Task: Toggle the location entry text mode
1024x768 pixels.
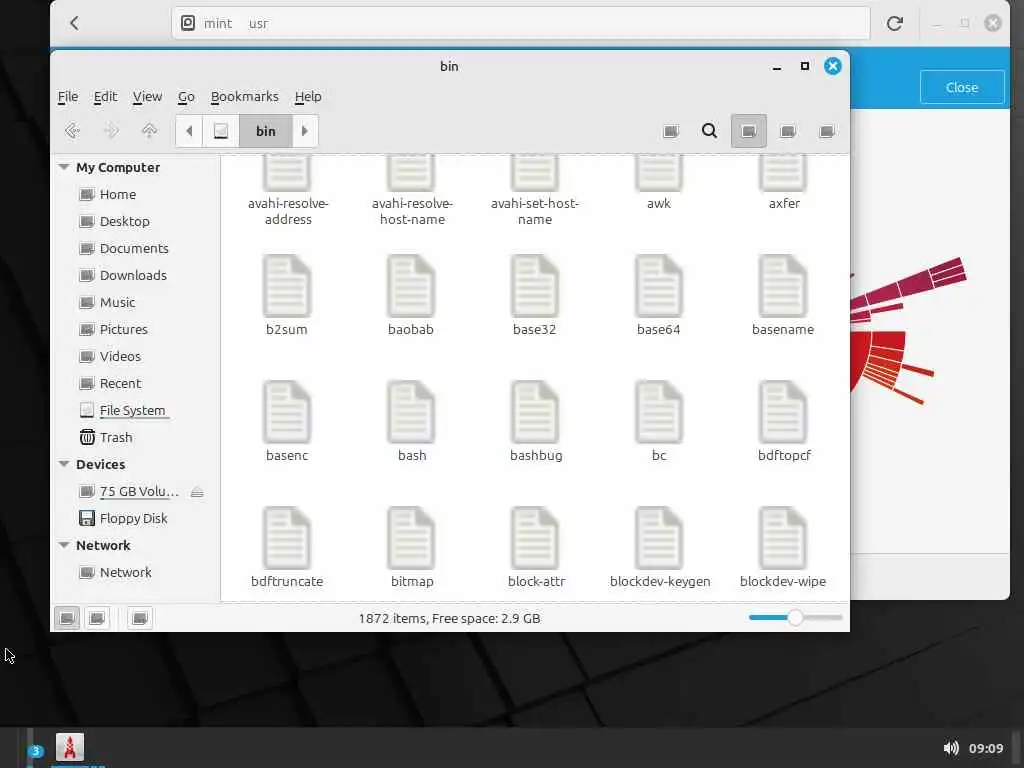Action: [x=671, y=131]
